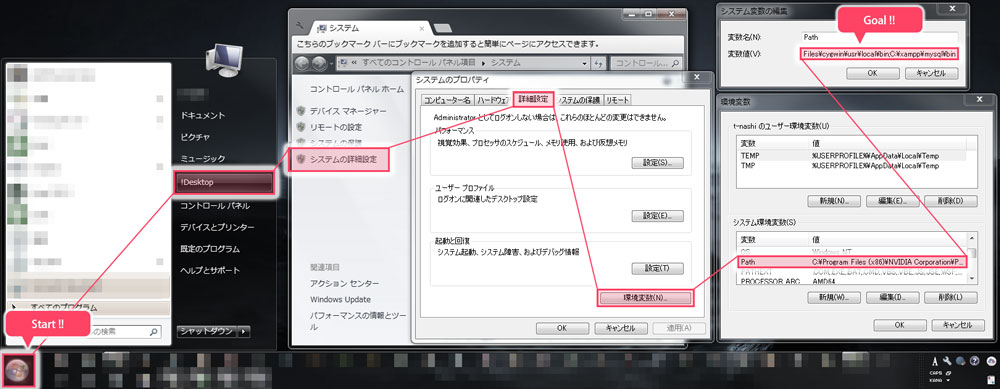Viewport: 1000px width, 389px height.
Task: Open コントロール パネル from Start menu
Action: pos(214,206)
